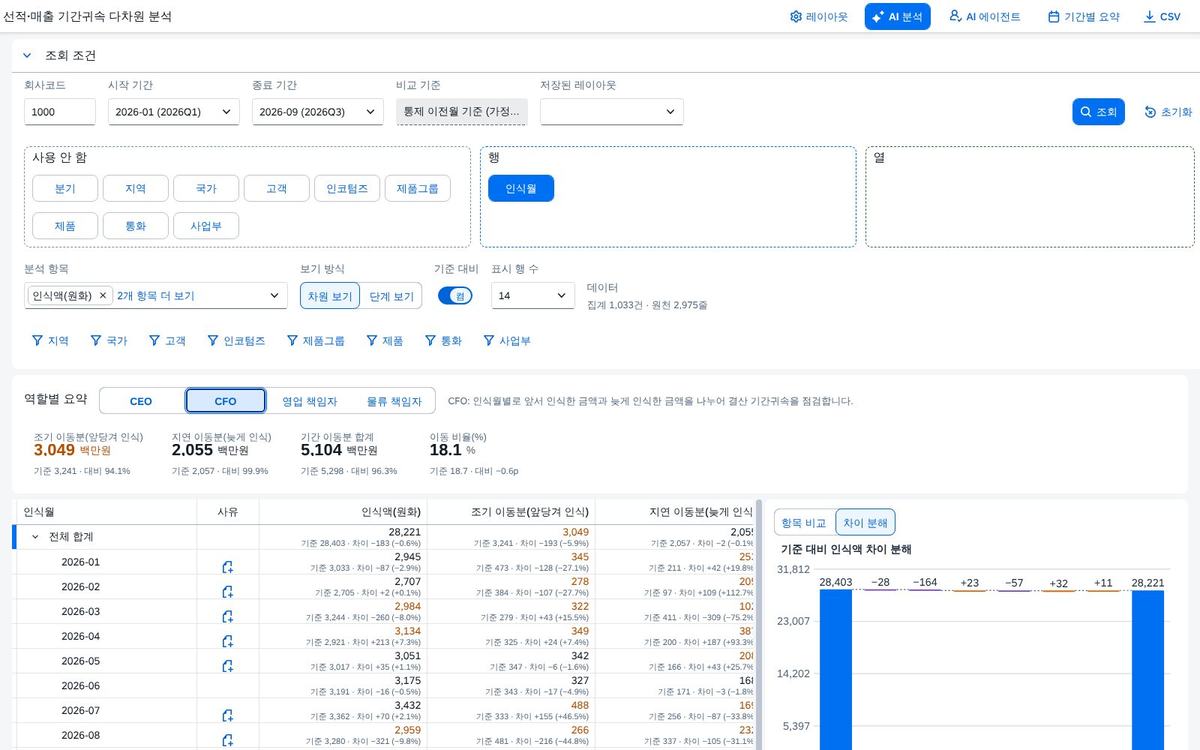
Task: Switch to 차원 보기 mode
Action: 330,296
